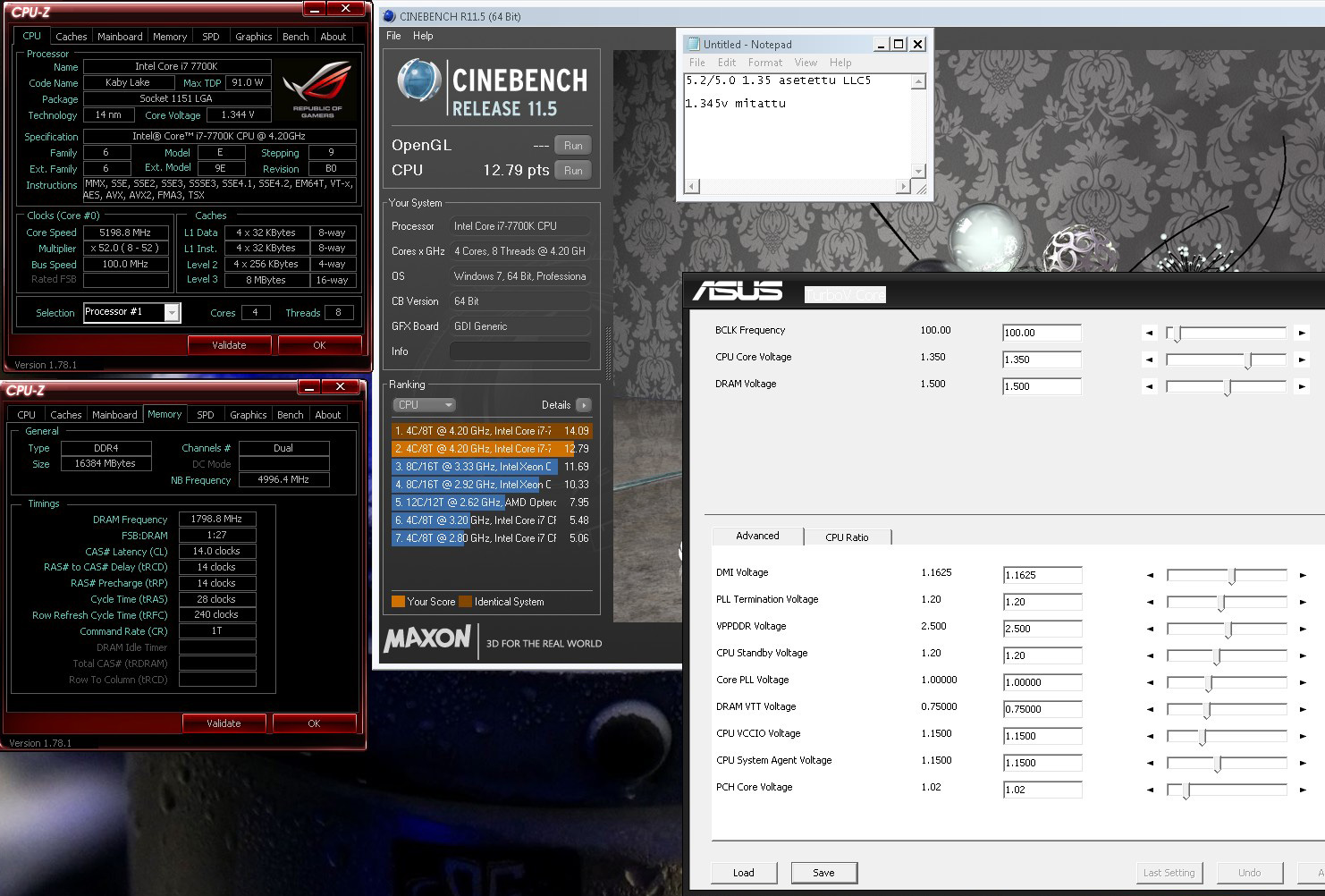This screenshot has width=1325, height=896.
Task: Open the Cinebench File menu
Action: pyautogui.click(x=393, y=36)
